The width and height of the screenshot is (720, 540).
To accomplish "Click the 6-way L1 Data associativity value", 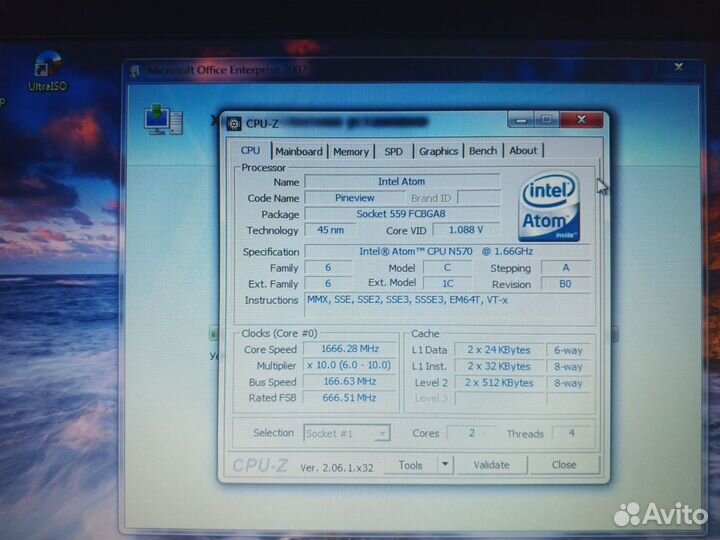I will click(x=568, y=350).
